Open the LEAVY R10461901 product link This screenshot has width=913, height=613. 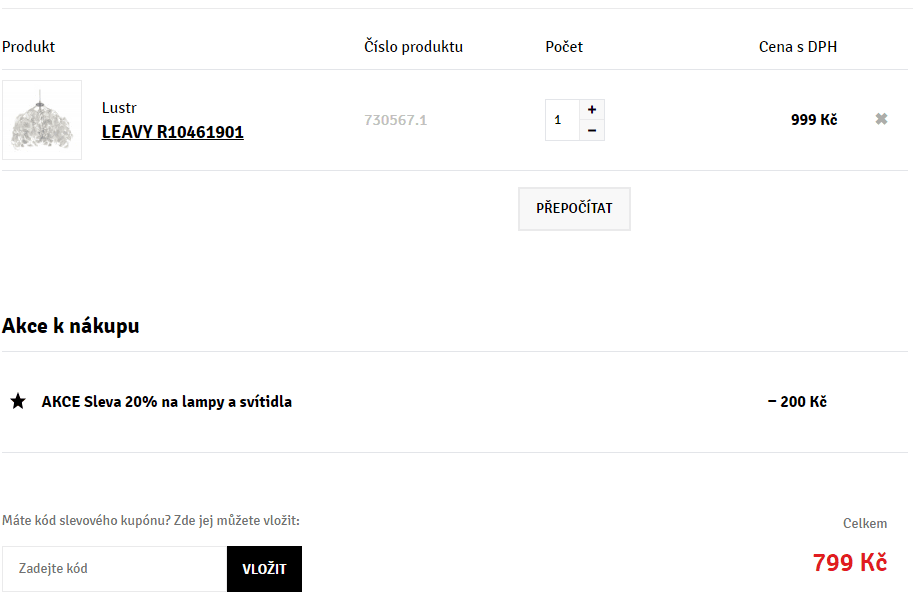tap(173, 132)
